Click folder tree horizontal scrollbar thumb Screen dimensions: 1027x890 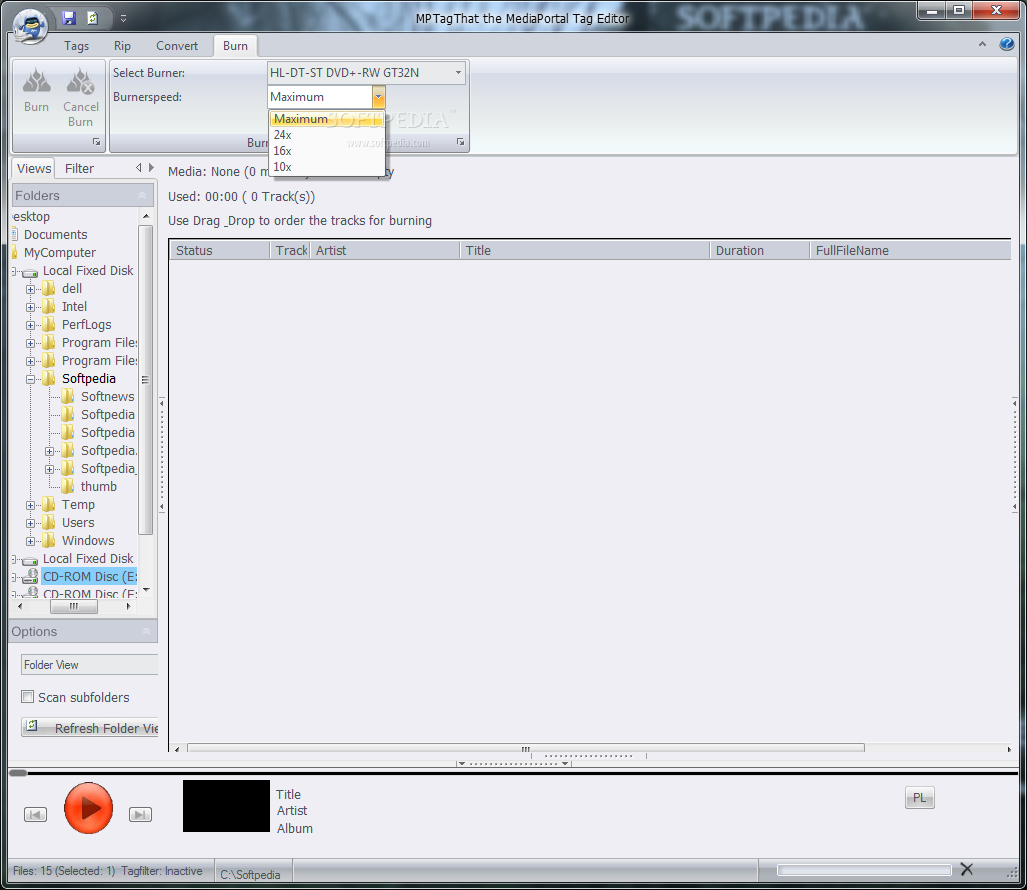point(74,606)
